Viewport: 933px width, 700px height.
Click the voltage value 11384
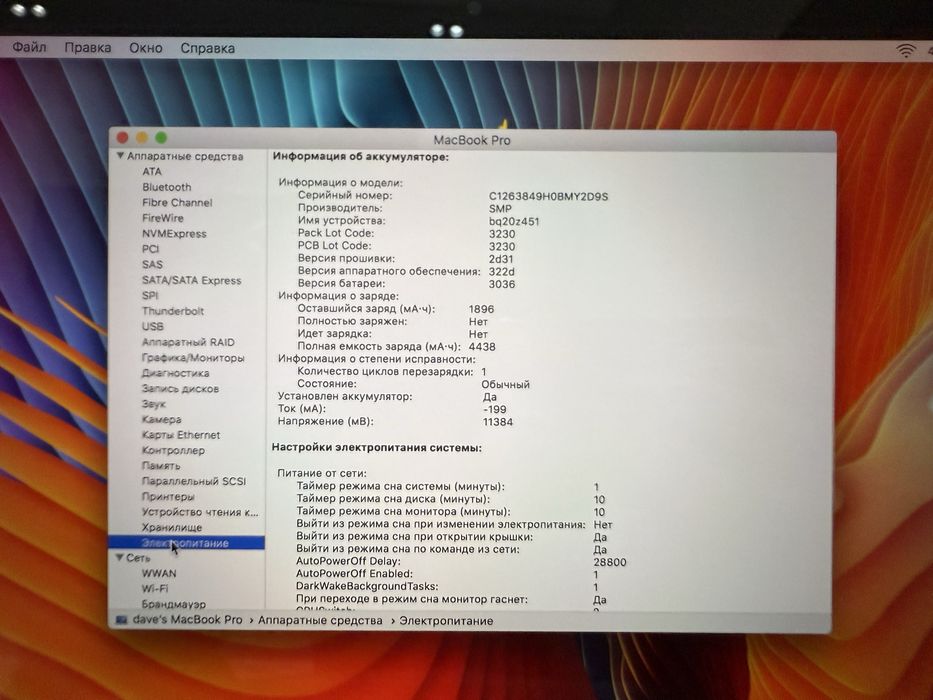(497, 421)
